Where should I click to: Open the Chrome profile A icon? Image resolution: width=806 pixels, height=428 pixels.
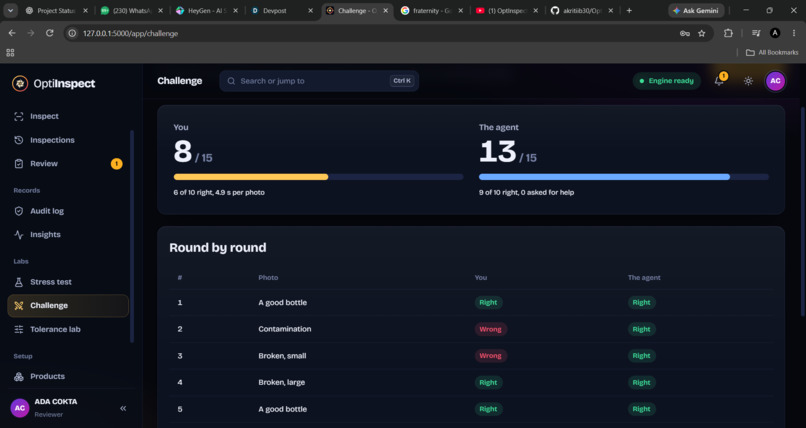tap(775, 33)
